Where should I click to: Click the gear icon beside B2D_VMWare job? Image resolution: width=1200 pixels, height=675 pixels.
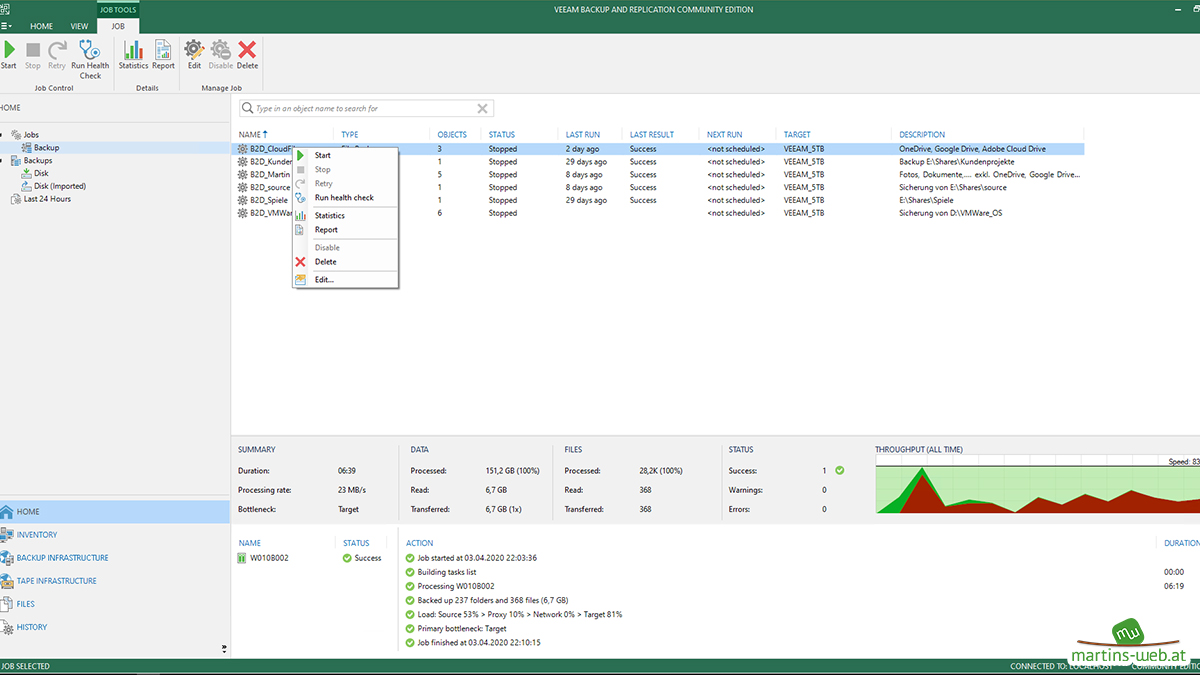coord(243,214)
